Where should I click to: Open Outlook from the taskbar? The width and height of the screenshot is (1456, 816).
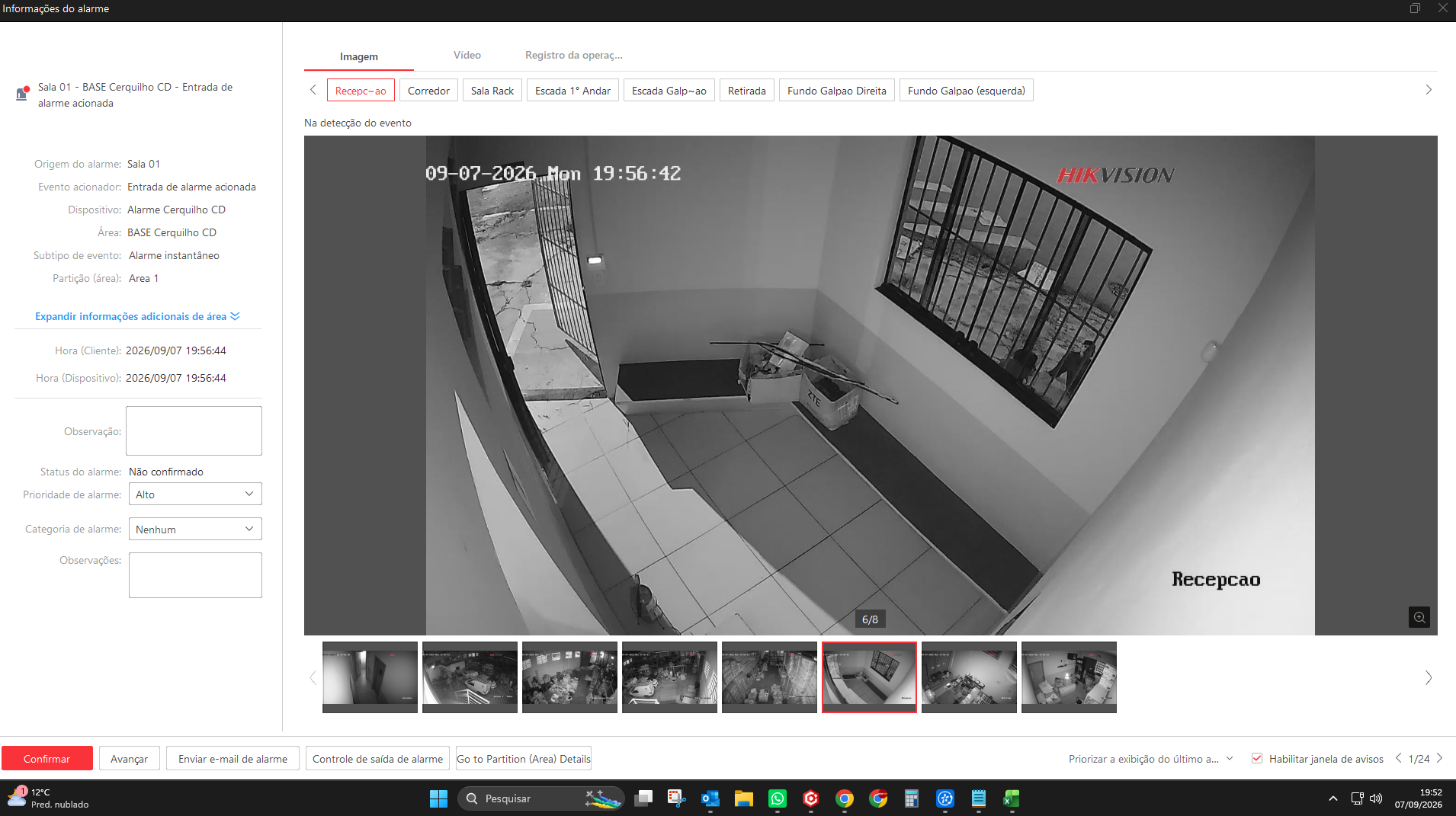tap(710, 798)
